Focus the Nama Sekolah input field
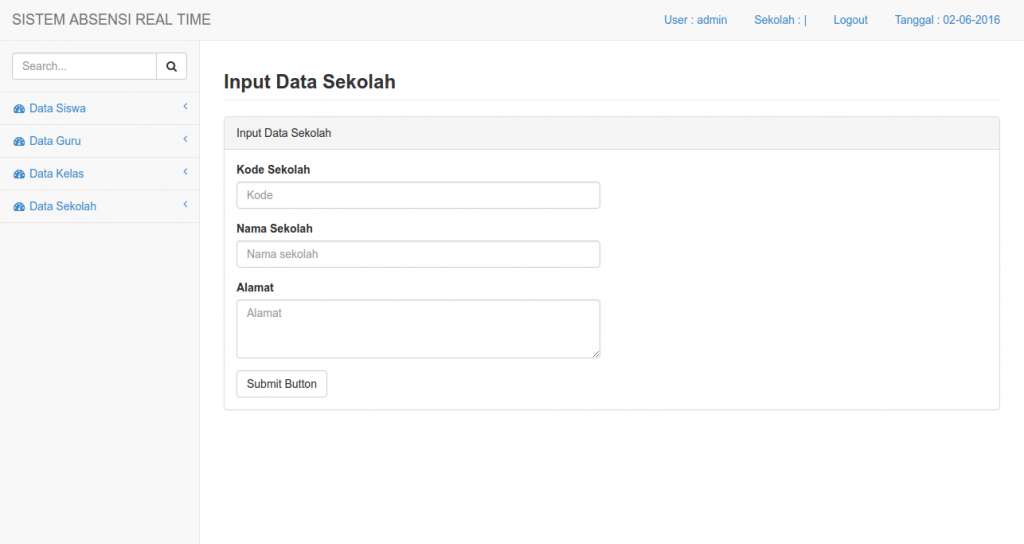The image size is (1024, 544). (418, 254)
